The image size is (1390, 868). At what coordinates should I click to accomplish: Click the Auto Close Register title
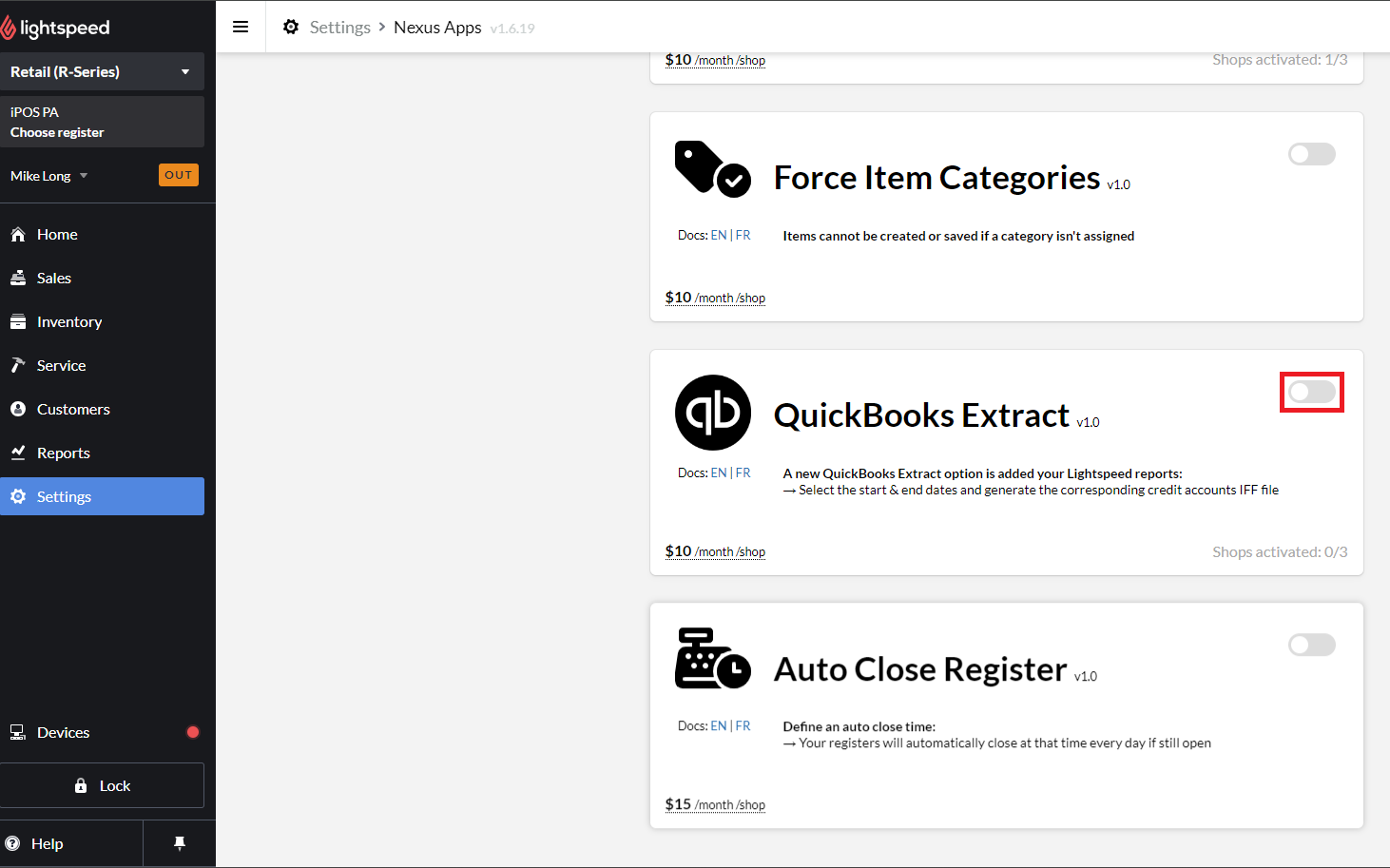pyautogui.click(x=920, y=669)
